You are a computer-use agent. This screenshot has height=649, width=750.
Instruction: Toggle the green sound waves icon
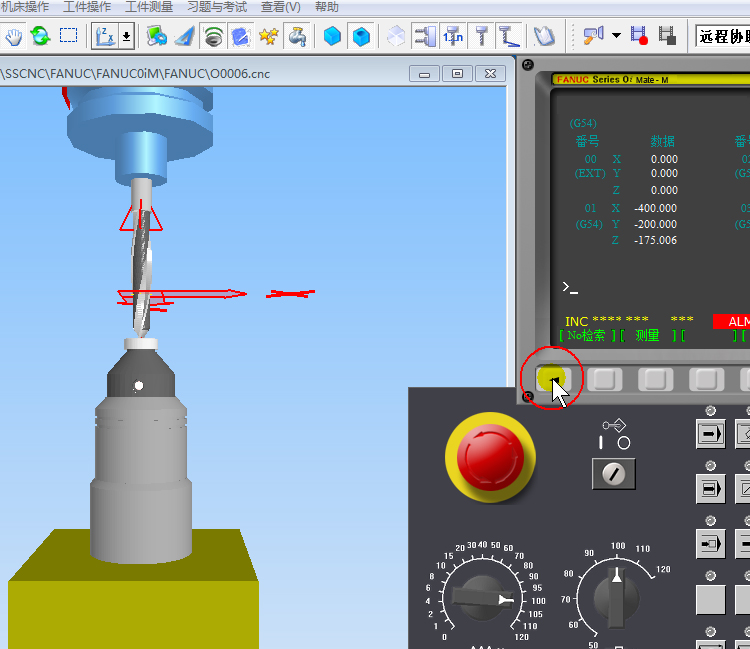click(x=213, y=36)
